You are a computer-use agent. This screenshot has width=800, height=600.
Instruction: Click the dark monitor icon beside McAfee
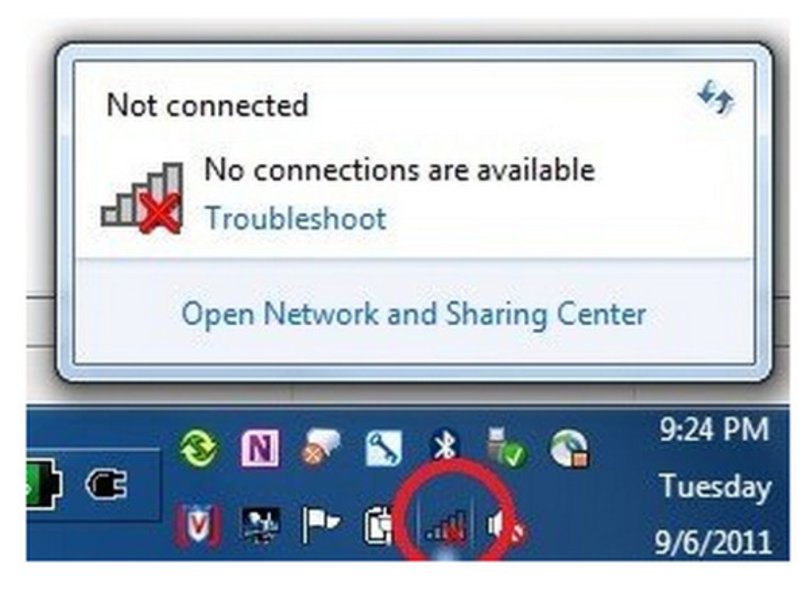point(260,525)
